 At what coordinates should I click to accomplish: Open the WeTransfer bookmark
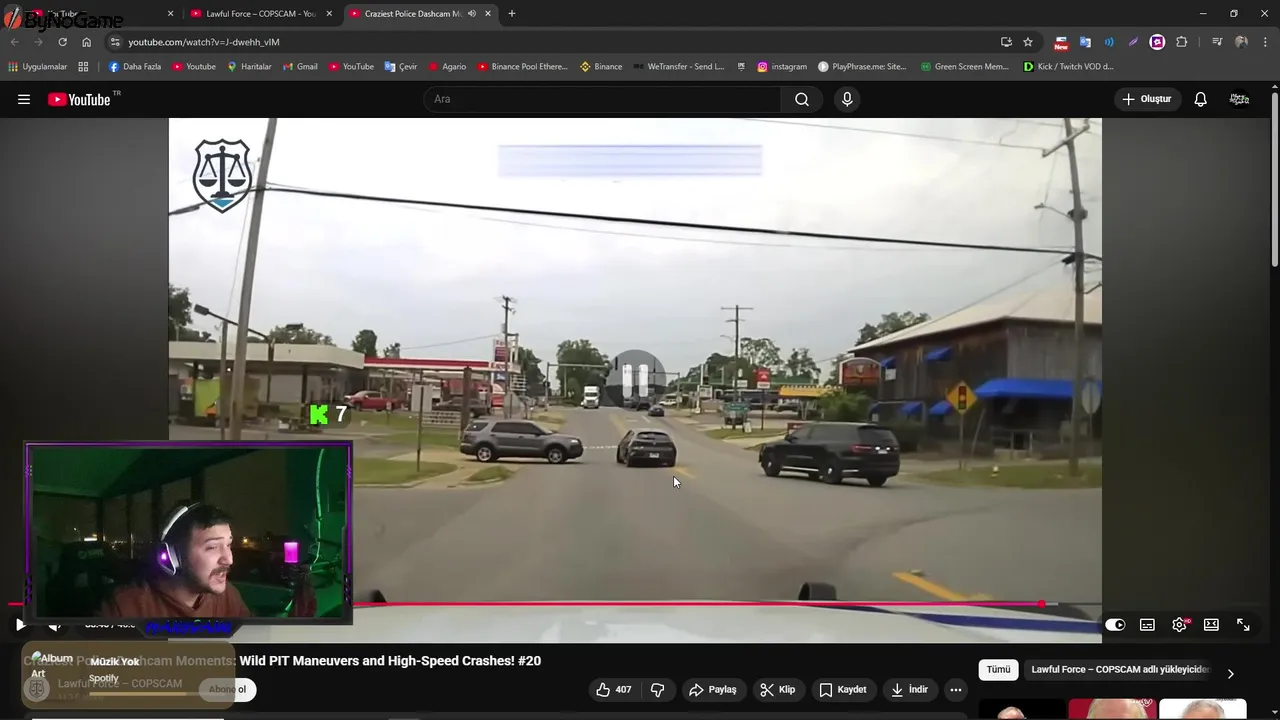click(x=679, y=67)
